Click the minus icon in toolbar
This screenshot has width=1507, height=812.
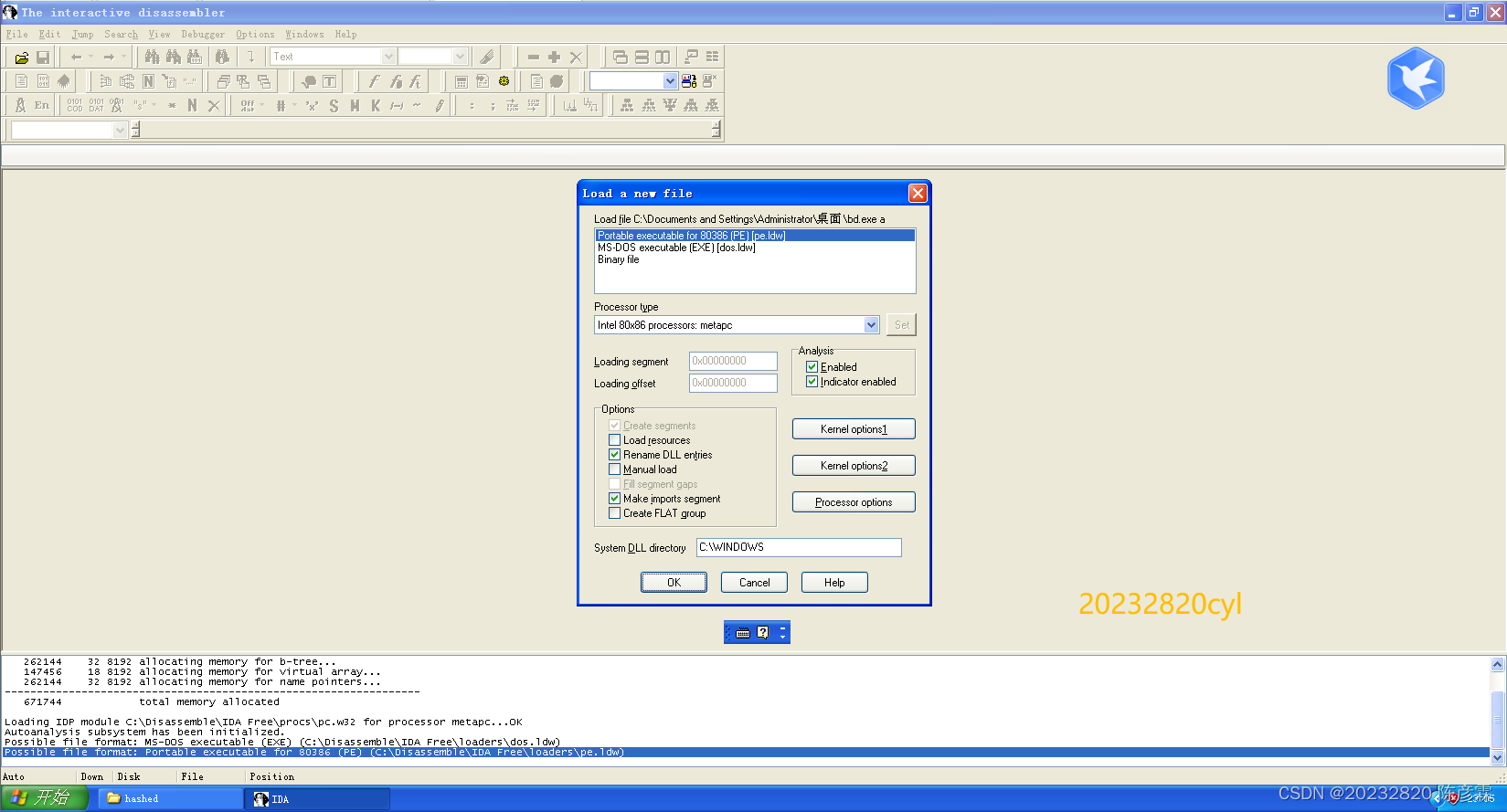(534, 57)
